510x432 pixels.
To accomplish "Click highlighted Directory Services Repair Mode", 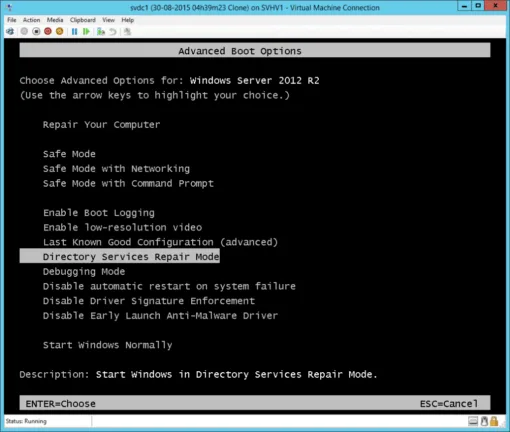I will (120, 256).
